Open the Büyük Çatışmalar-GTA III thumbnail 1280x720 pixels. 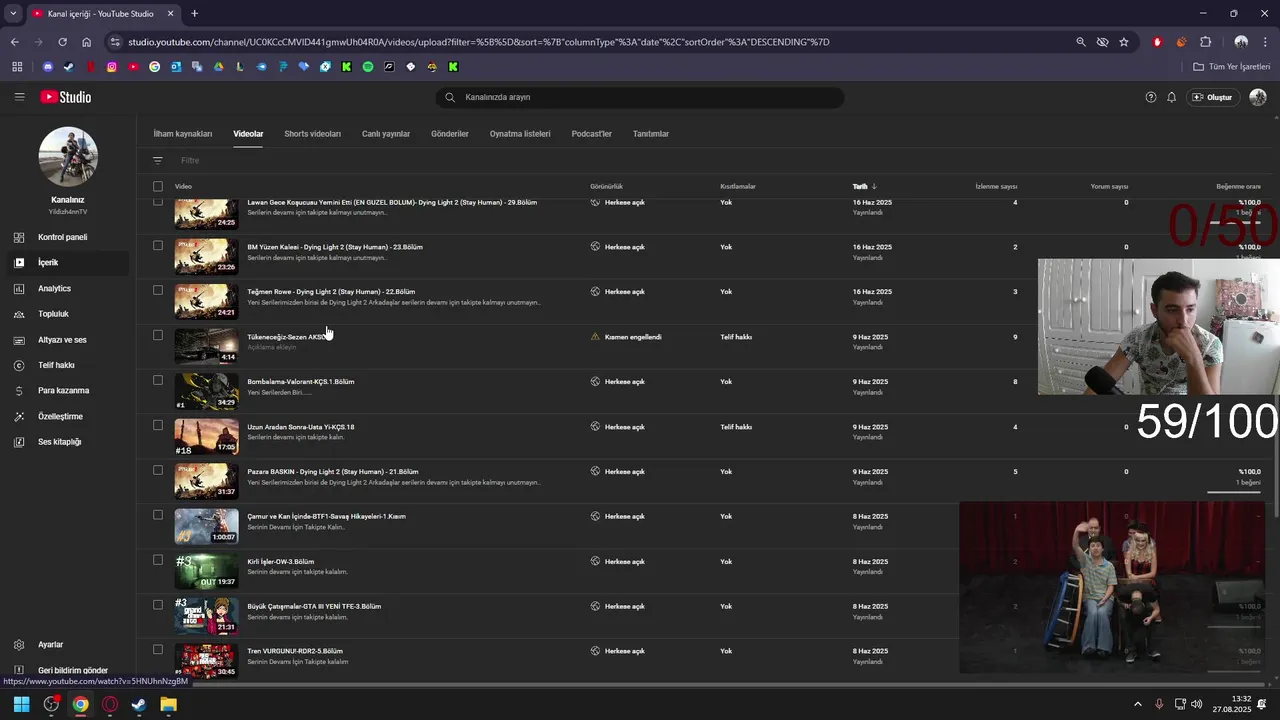[207, 616]
